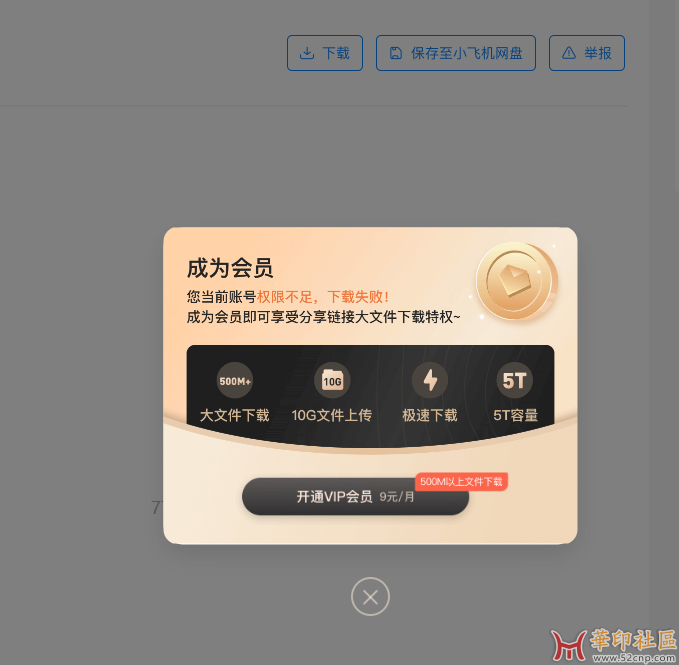Close the membership popup with X
The image size is (679, 665).
[x=370, y=597]
